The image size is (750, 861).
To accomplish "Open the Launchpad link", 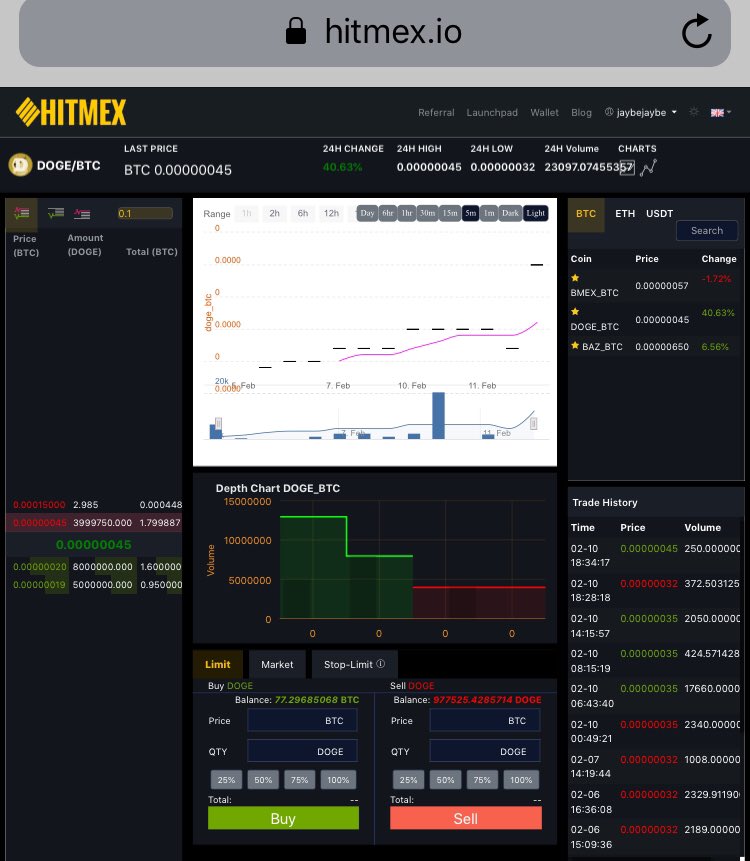I will [x=492, y=113].
